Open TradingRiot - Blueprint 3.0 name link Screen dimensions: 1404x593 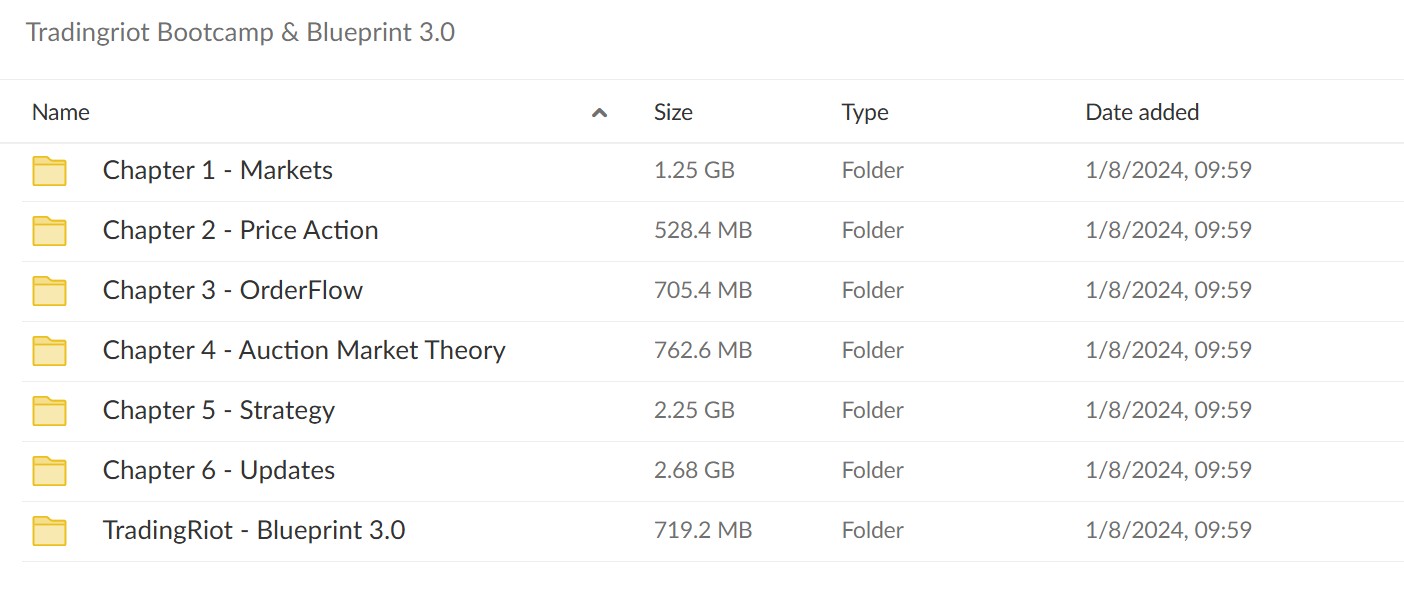(x=254, y=530)
